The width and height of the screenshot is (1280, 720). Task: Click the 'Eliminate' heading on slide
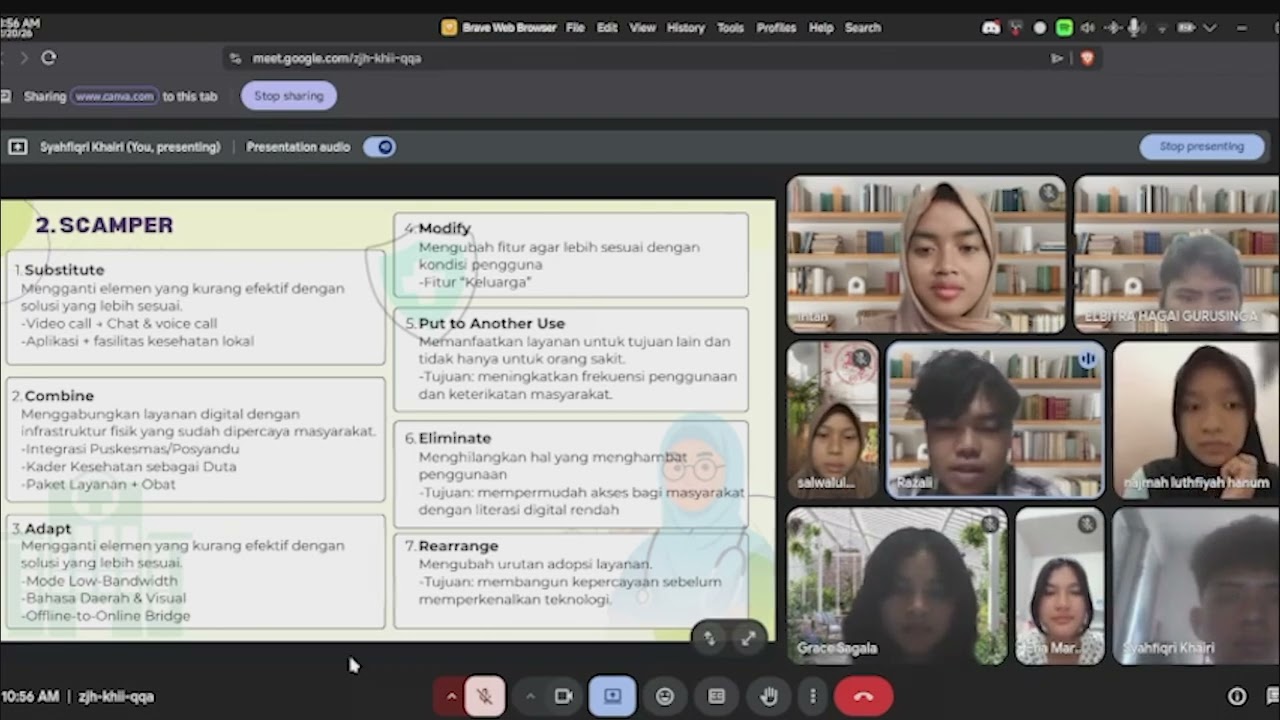(x=454, y=438)
